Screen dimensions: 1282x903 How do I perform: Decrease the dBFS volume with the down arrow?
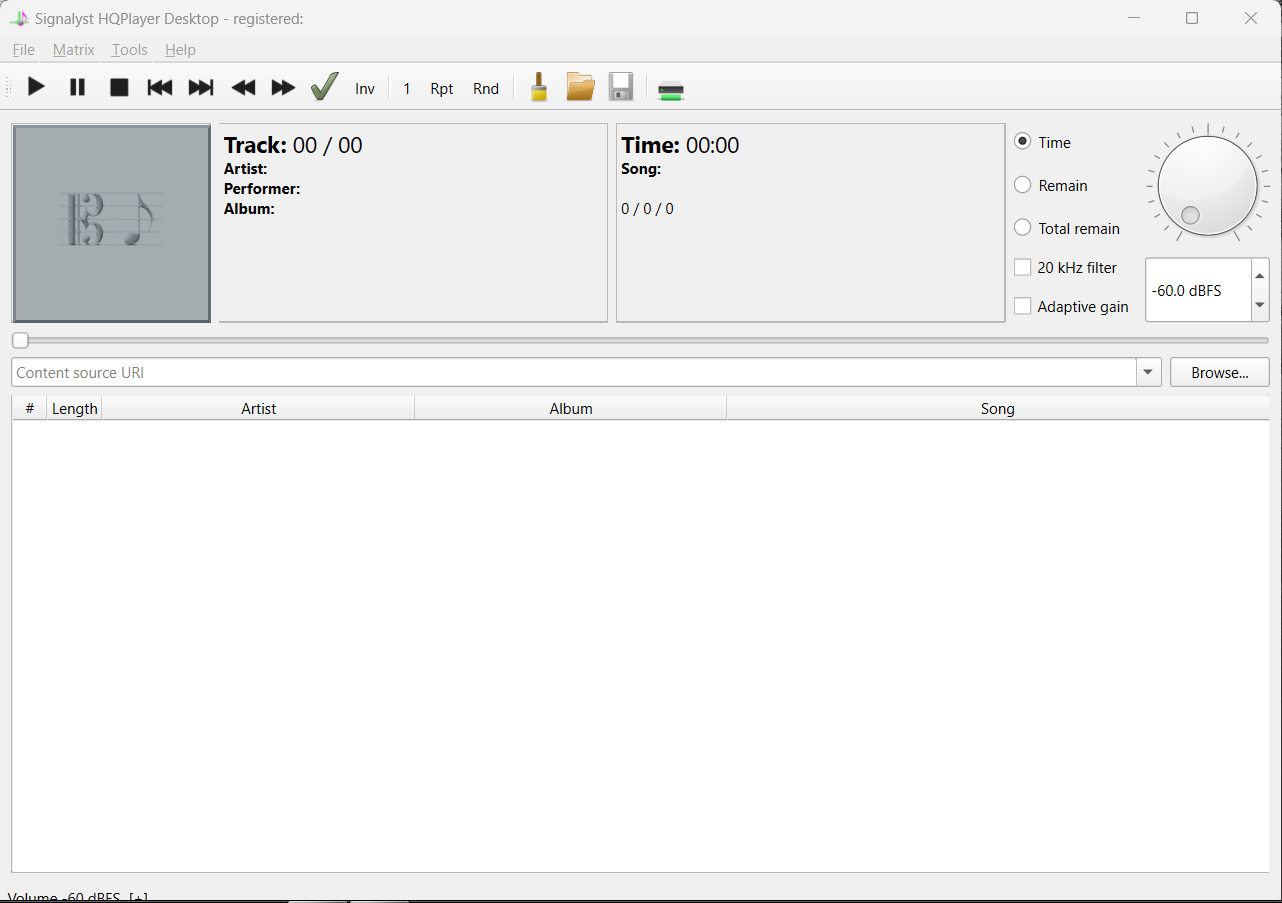1260,305
